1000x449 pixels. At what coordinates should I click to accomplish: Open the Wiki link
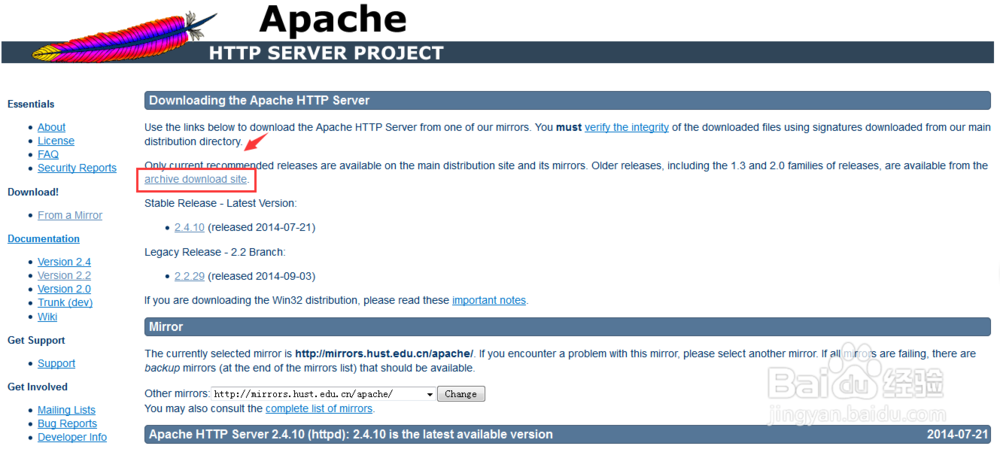point(47,316)
